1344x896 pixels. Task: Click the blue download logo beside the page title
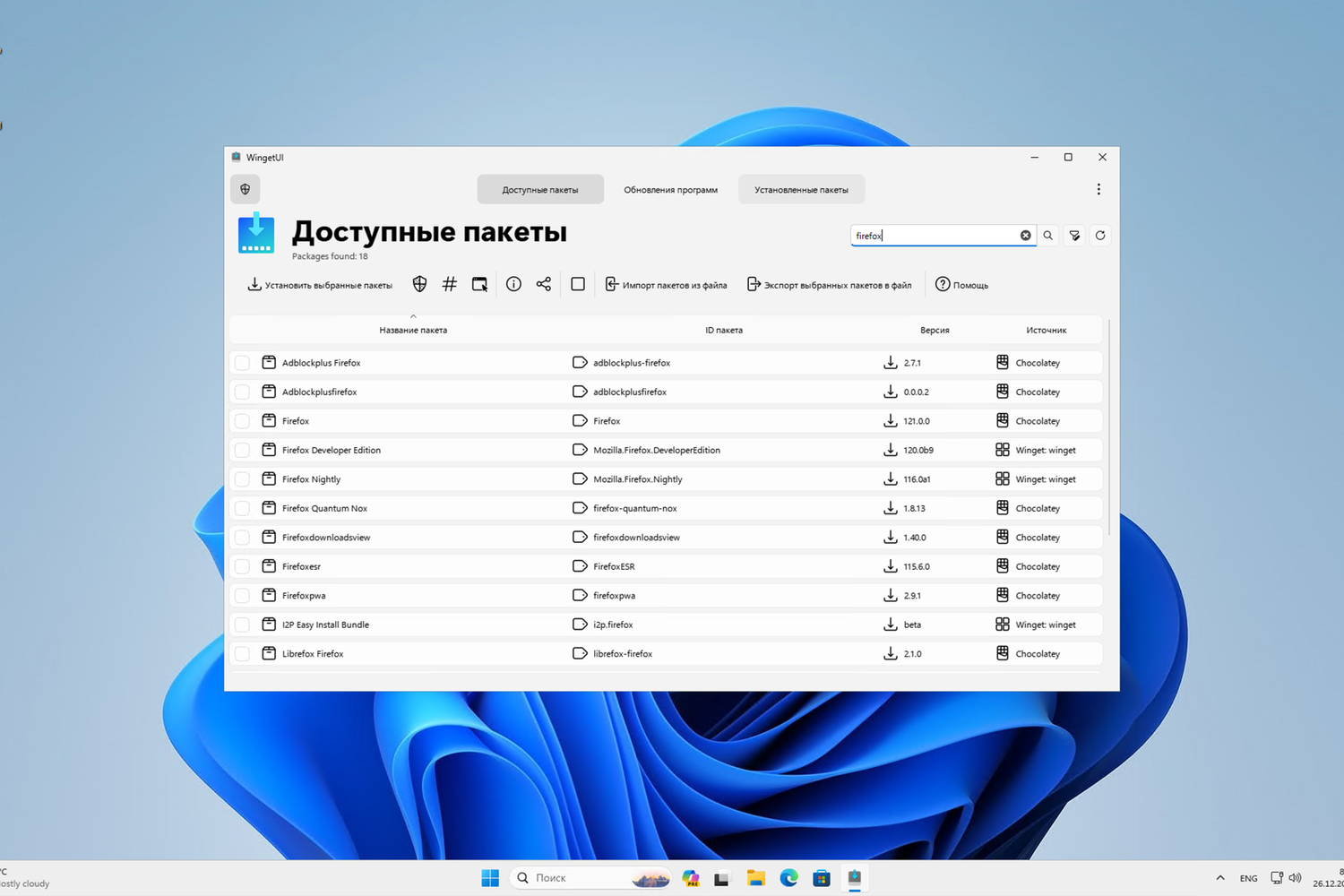pos(256,233)
